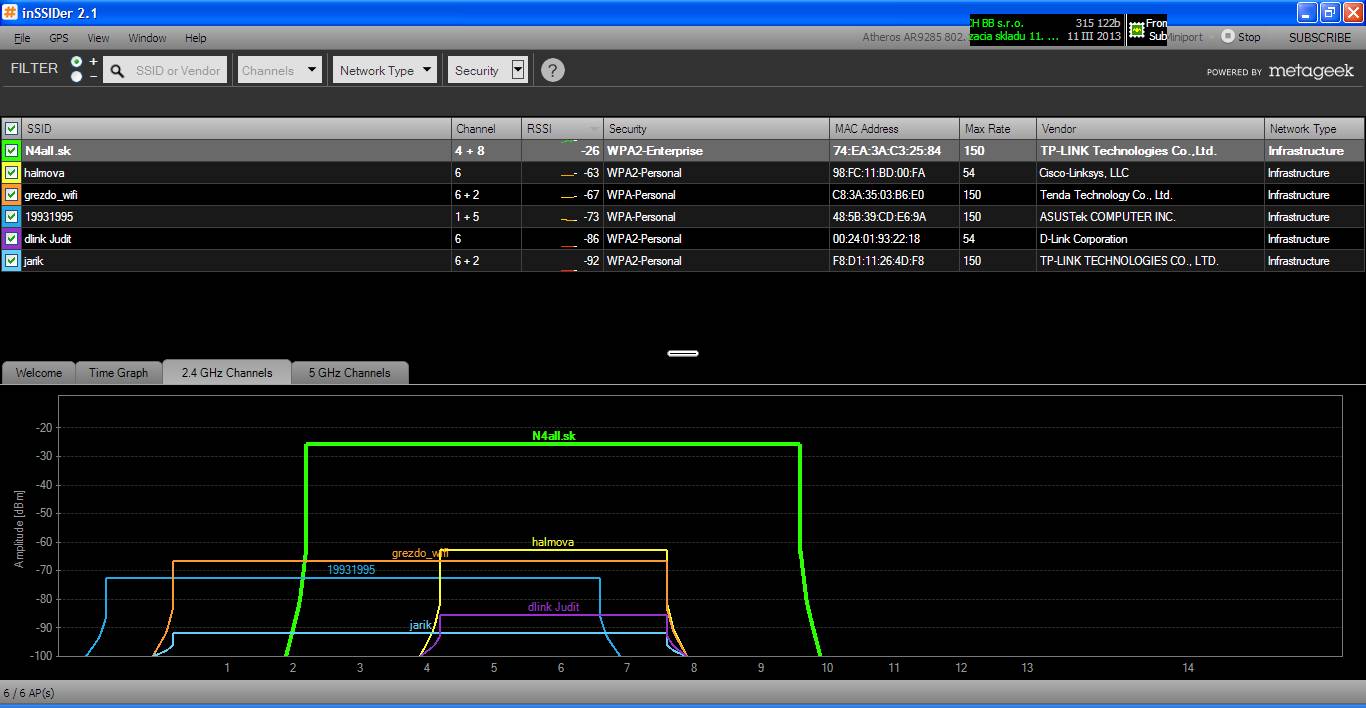The height and width of the screenshot is (708, 1366).
Task: Click the stamp icon in the overlay widget
Action: click(1136, 30)
